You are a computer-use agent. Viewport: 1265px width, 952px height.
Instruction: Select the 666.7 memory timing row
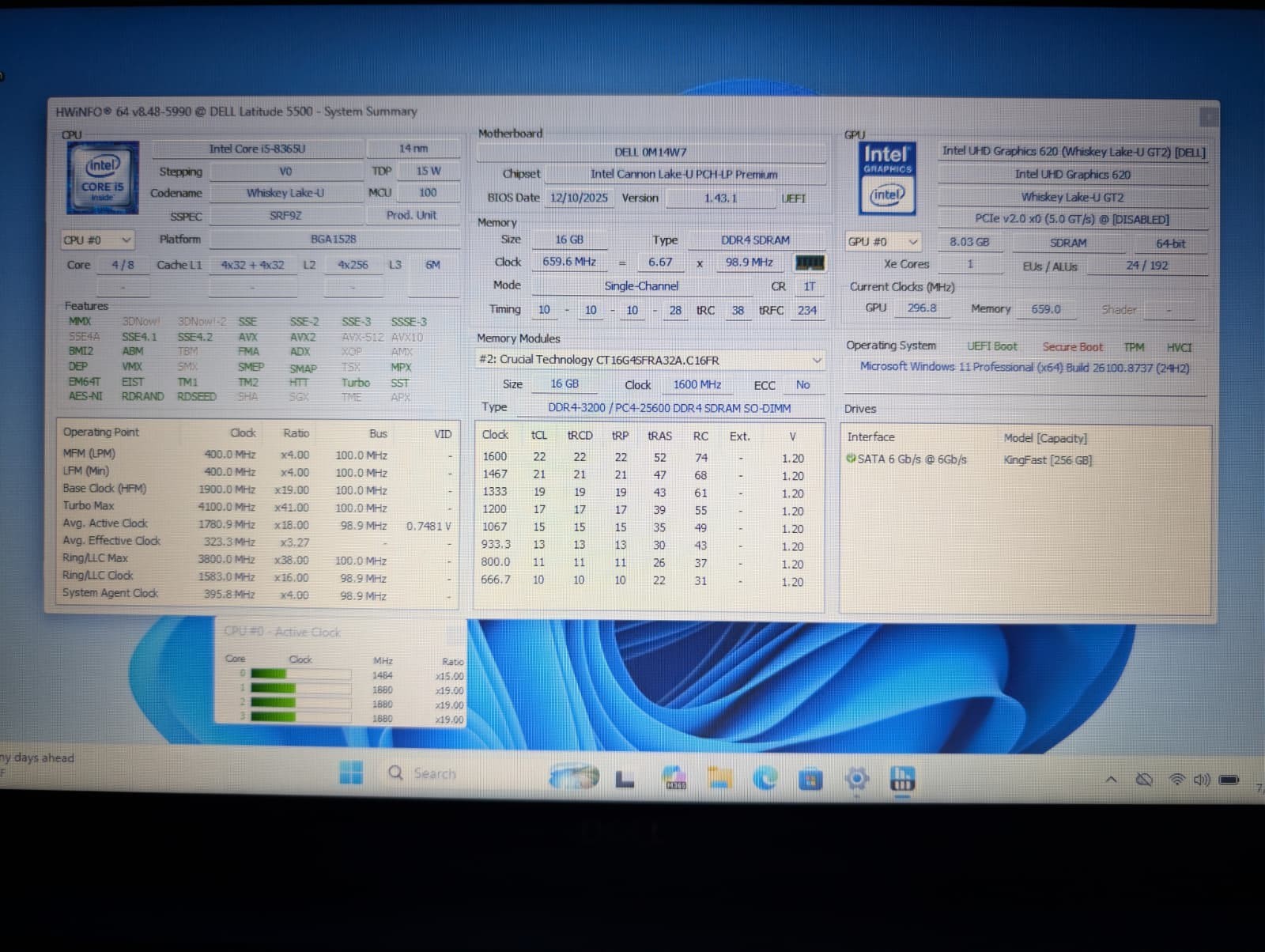pos(648,580)
